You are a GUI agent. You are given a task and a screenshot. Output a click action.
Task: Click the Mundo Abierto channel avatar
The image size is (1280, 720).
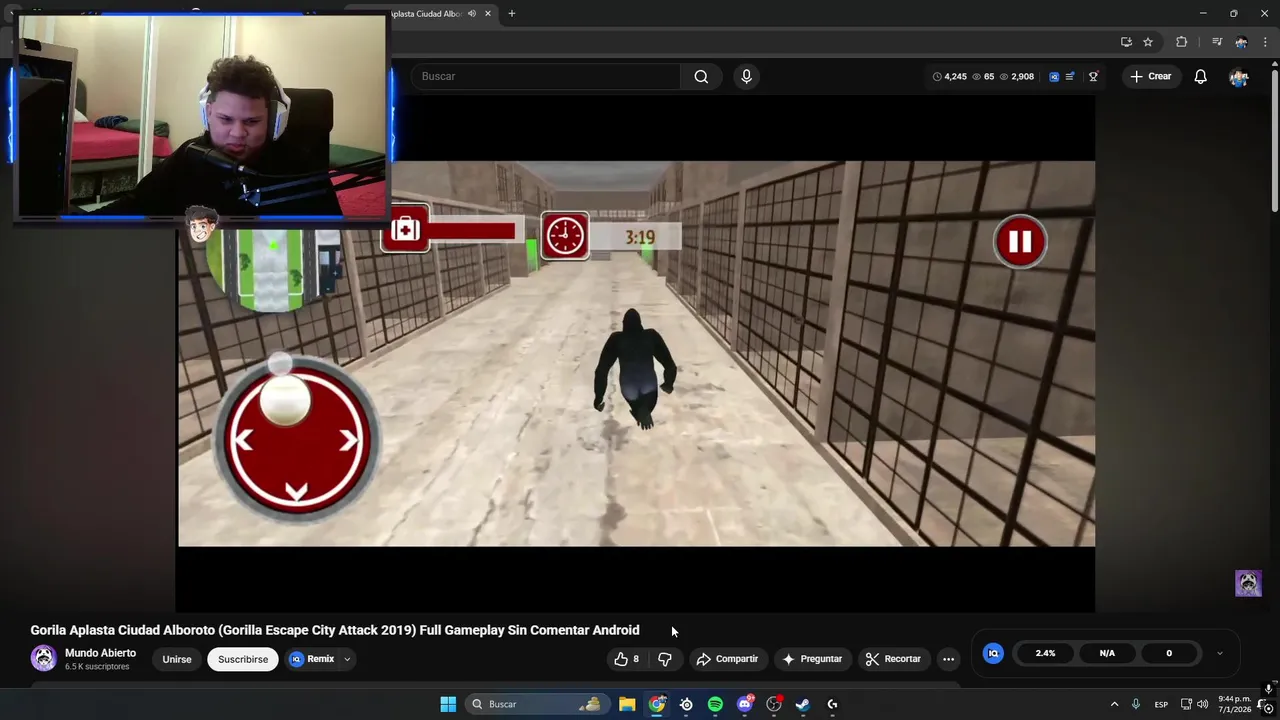tap(43, 658)
